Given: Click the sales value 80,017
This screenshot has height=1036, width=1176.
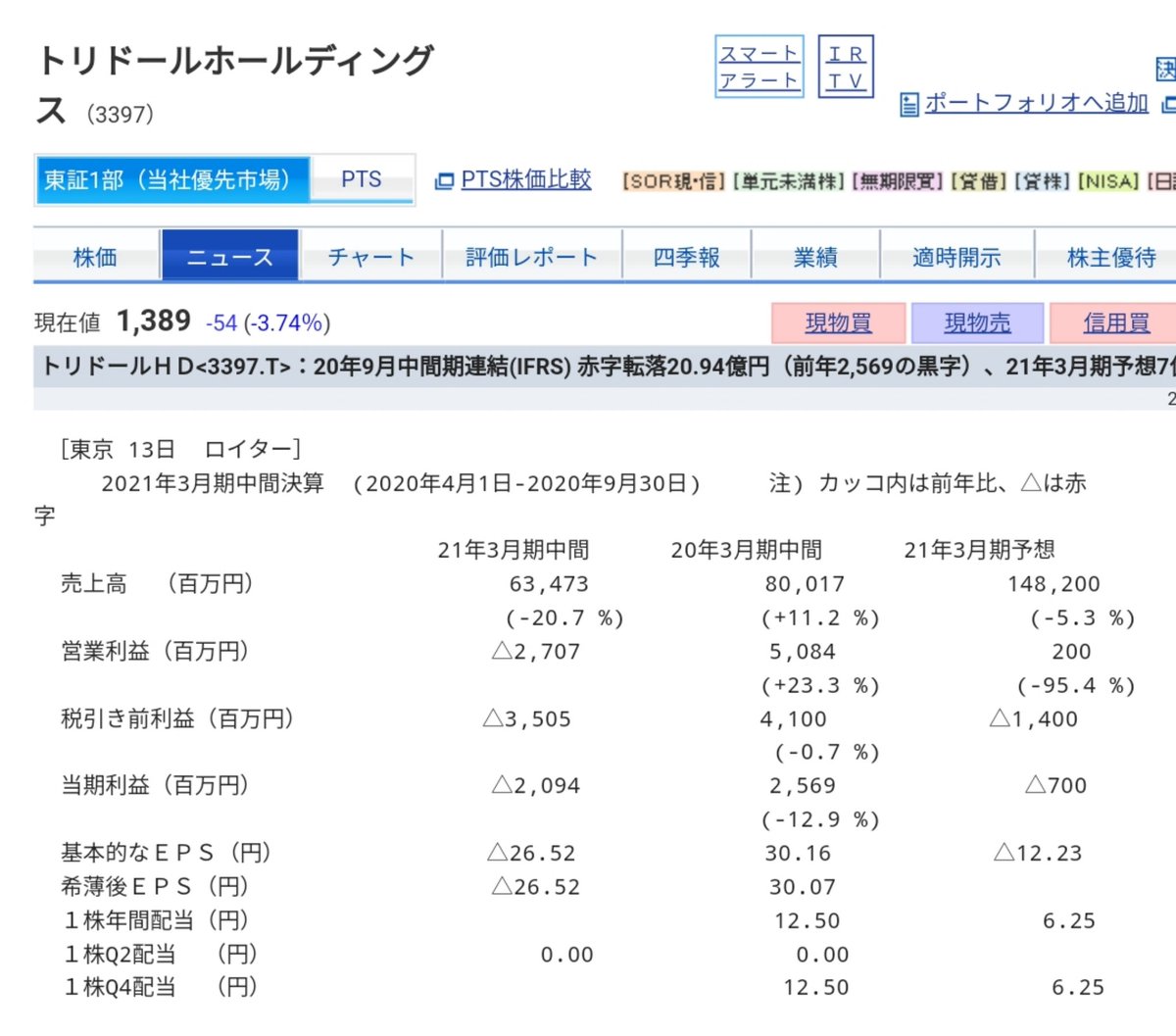Looking at the screenshot, I should coord(805,584).
